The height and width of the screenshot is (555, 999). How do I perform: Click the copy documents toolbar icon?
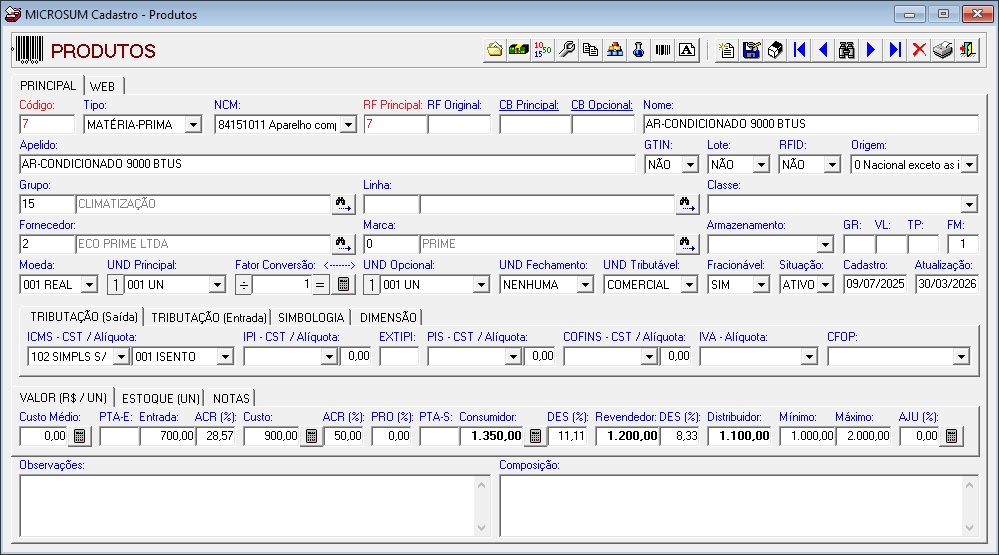[591, 50]
